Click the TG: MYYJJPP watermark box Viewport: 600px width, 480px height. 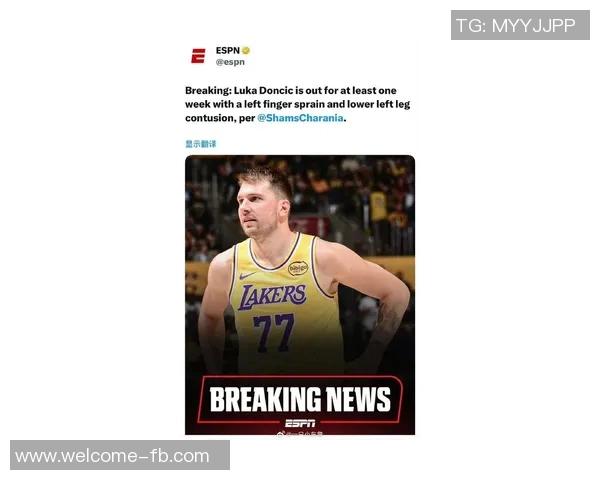pos(520,25)
